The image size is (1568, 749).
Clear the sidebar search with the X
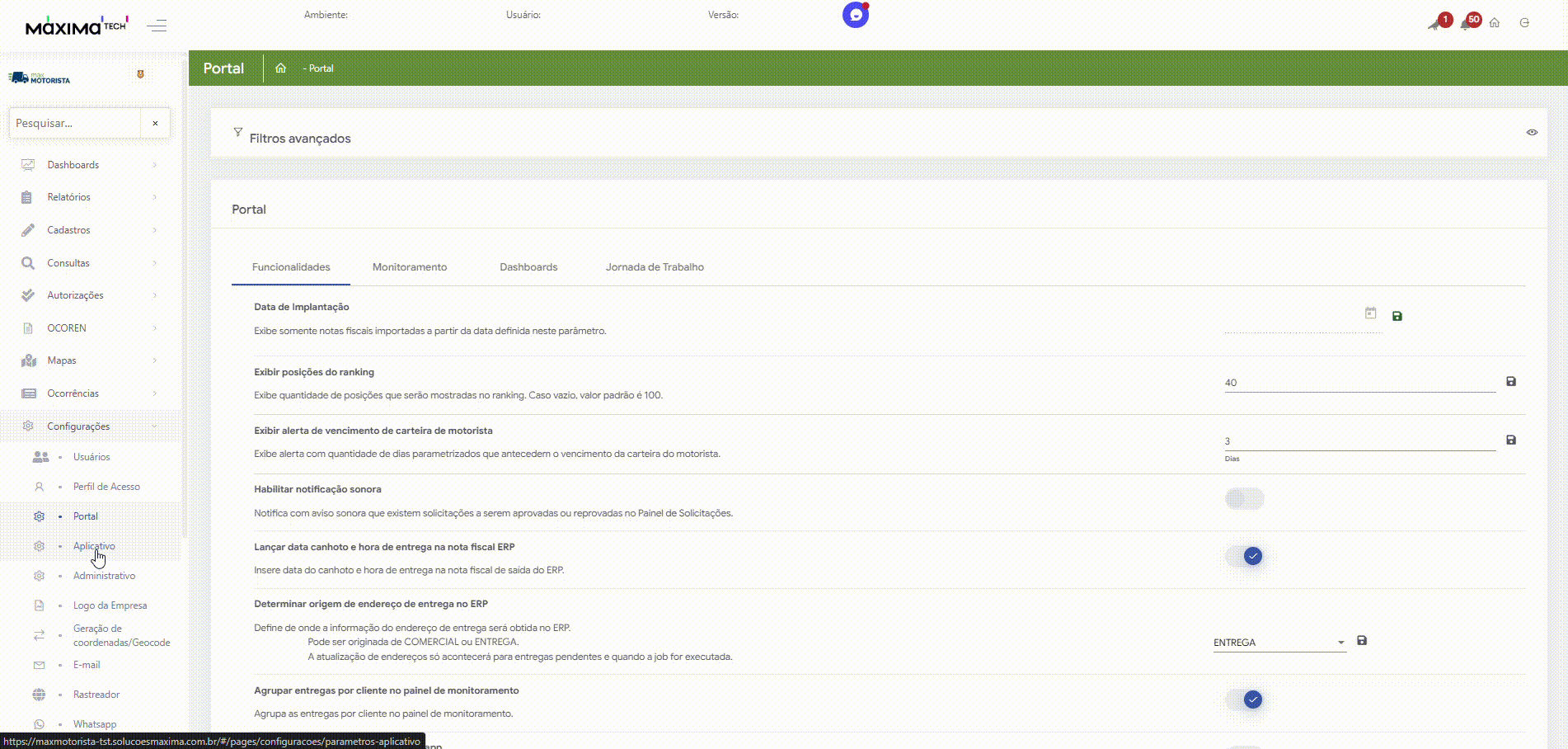point(155,123)
